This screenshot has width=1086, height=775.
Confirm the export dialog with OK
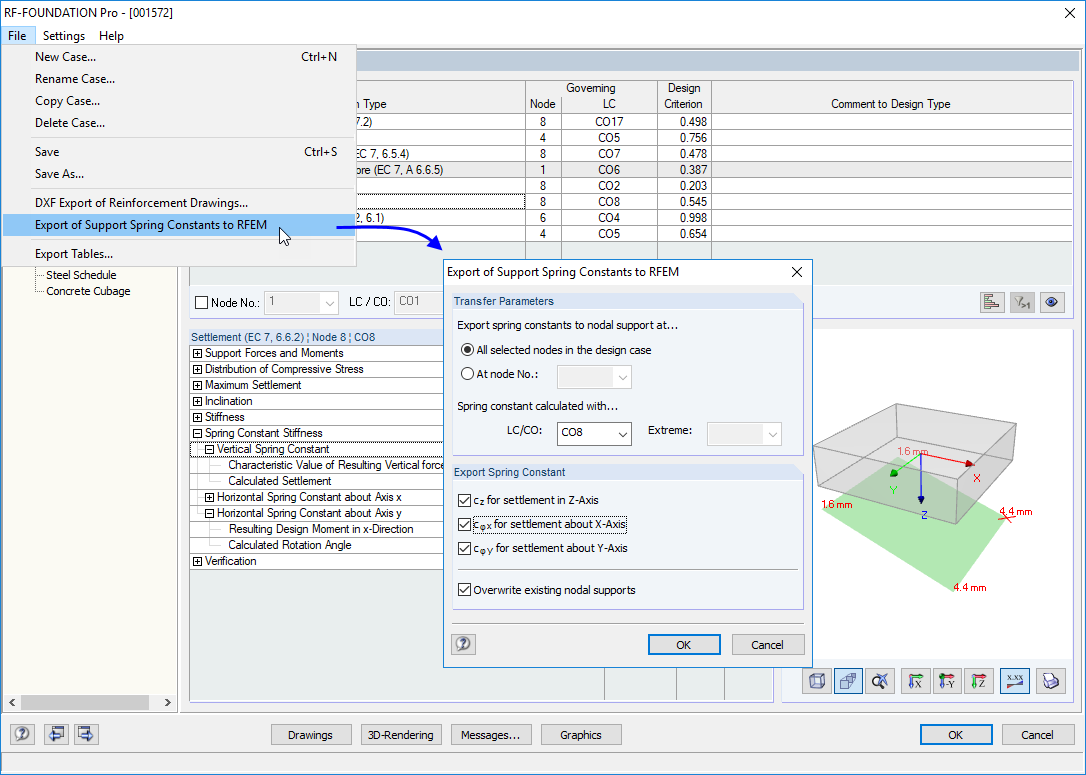tap(684, 644)
